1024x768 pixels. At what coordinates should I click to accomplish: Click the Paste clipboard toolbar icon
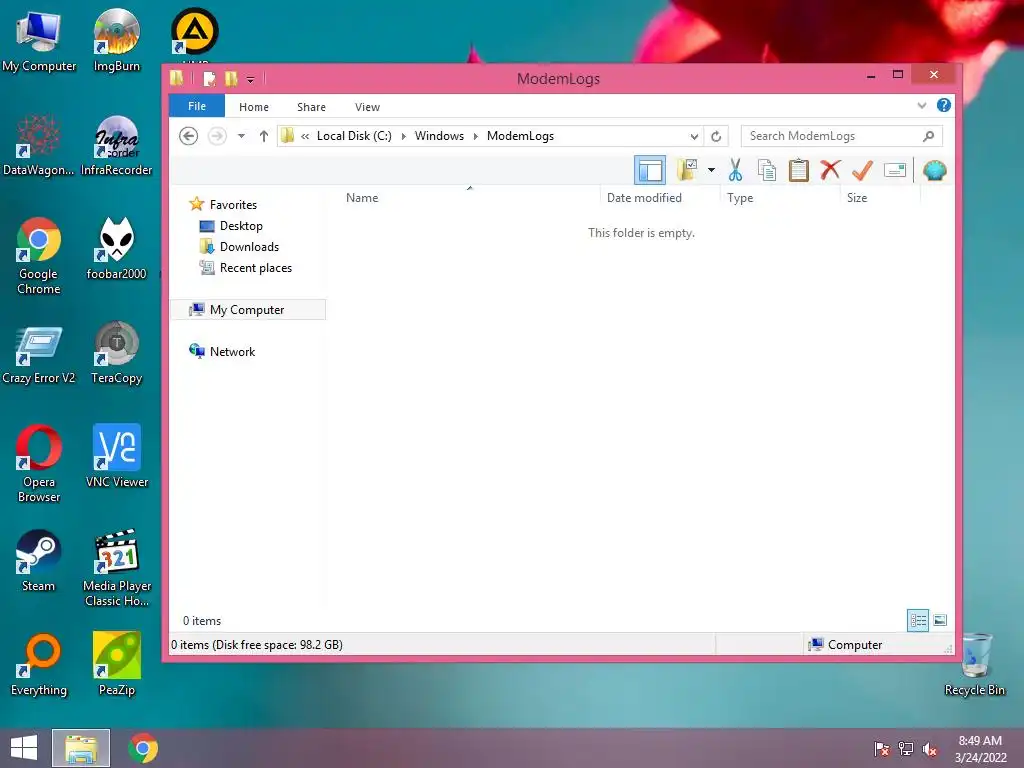click(798, 170)
